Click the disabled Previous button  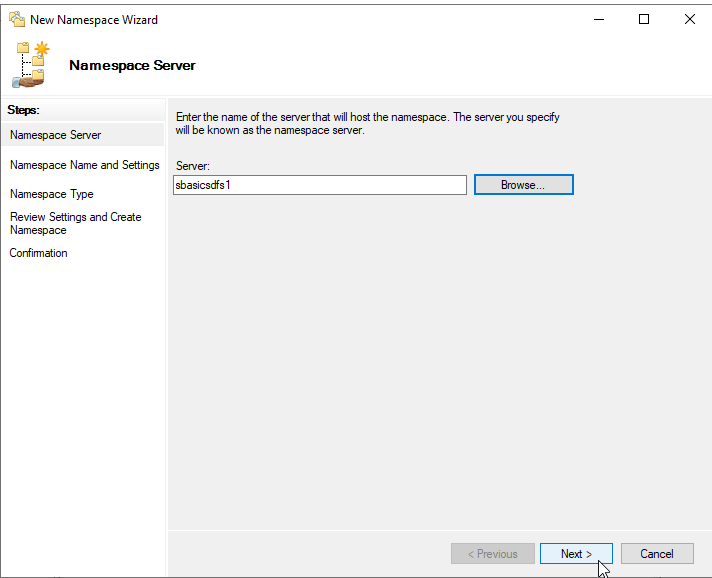pos(493,554)
